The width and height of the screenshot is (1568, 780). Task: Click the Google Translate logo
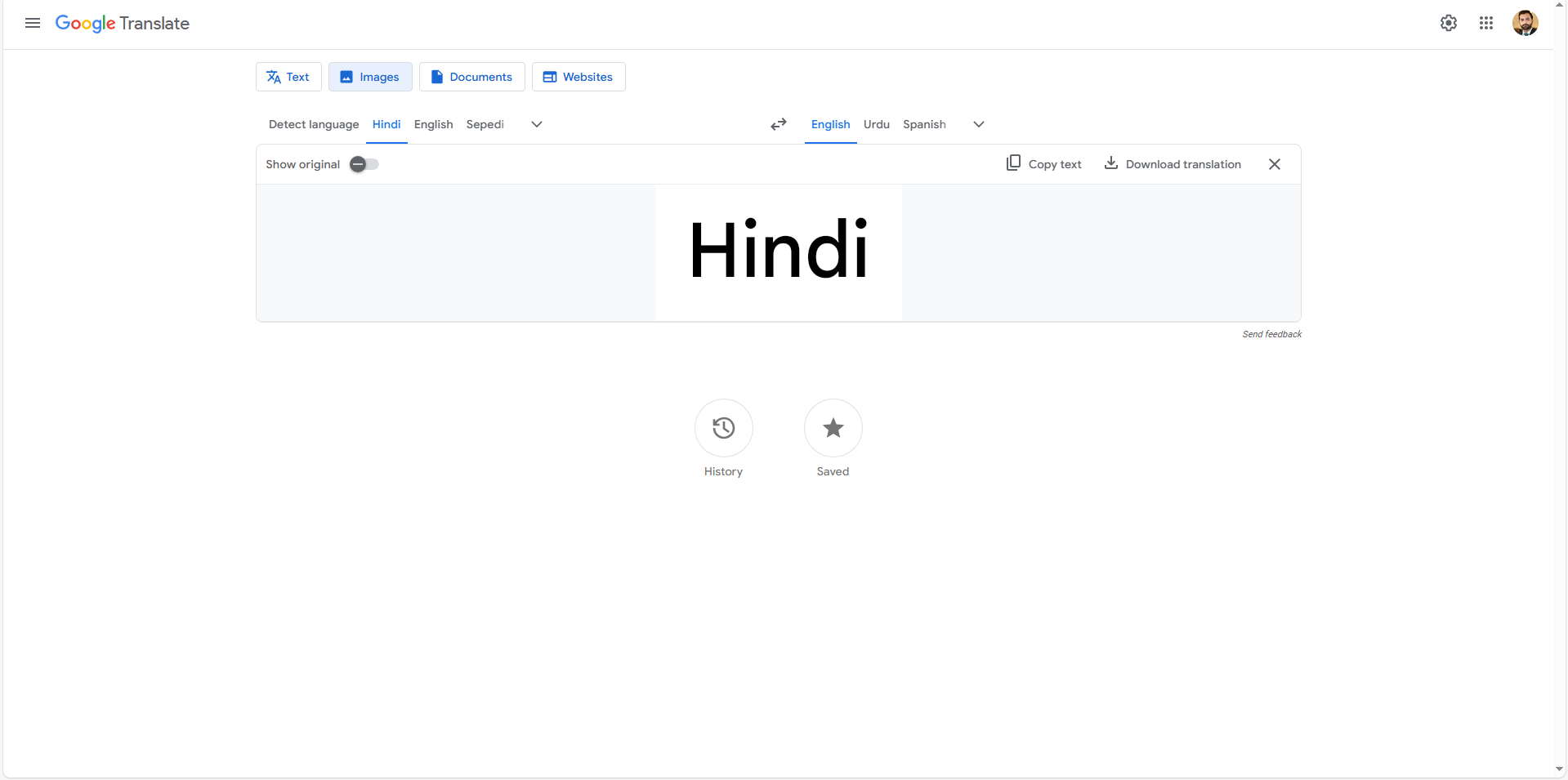click(122, 23)
